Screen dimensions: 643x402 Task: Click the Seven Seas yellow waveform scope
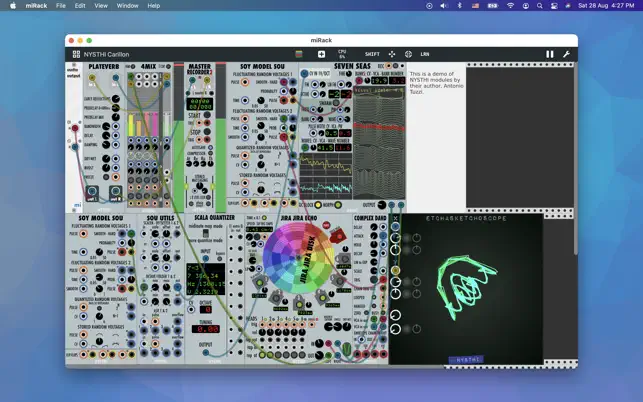[x=326, y=164]
